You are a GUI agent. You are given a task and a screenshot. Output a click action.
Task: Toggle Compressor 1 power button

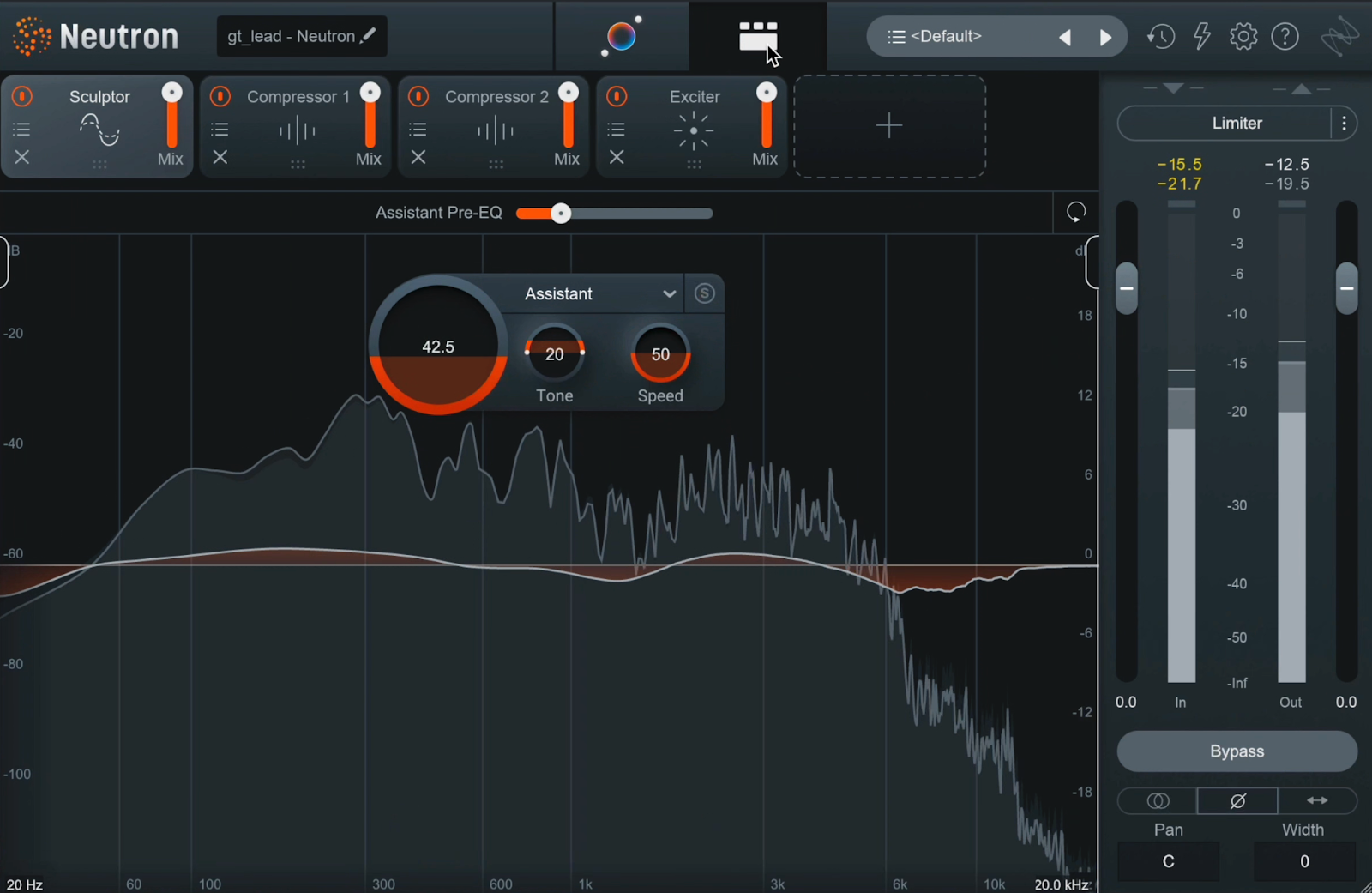coord(220,96)
